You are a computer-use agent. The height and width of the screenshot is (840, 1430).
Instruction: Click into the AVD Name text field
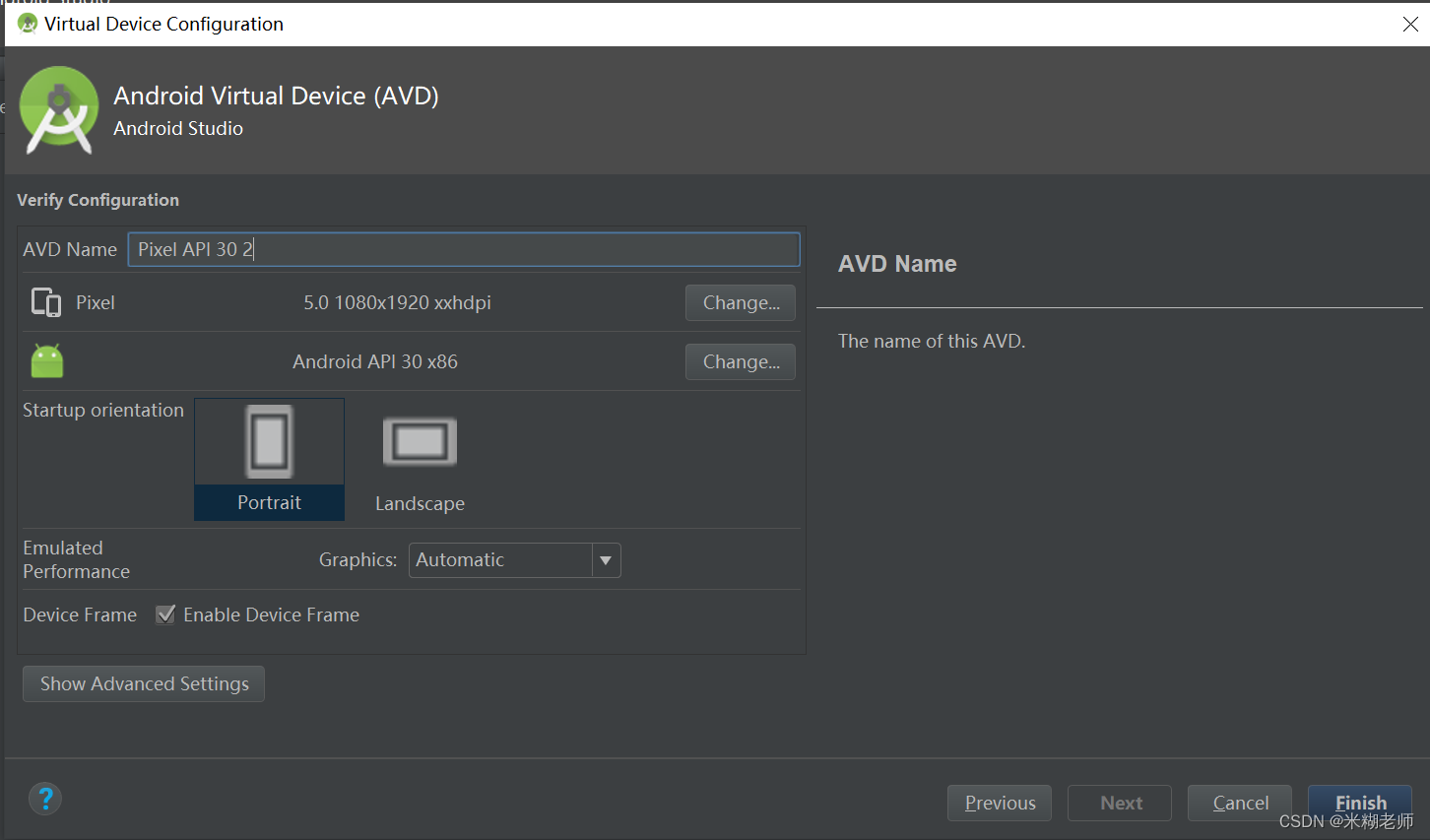click(x=464, y=249)
